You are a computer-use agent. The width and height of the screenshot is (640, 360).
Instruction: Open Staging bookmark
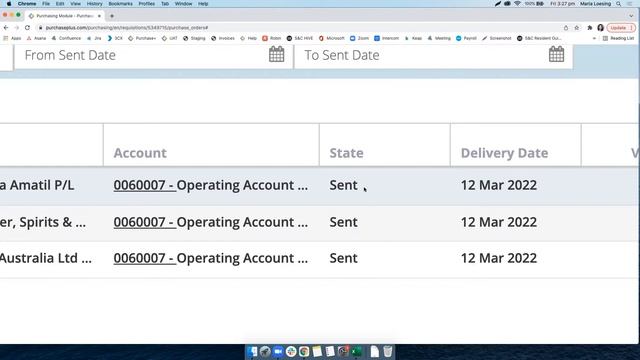tap(194, 38)
